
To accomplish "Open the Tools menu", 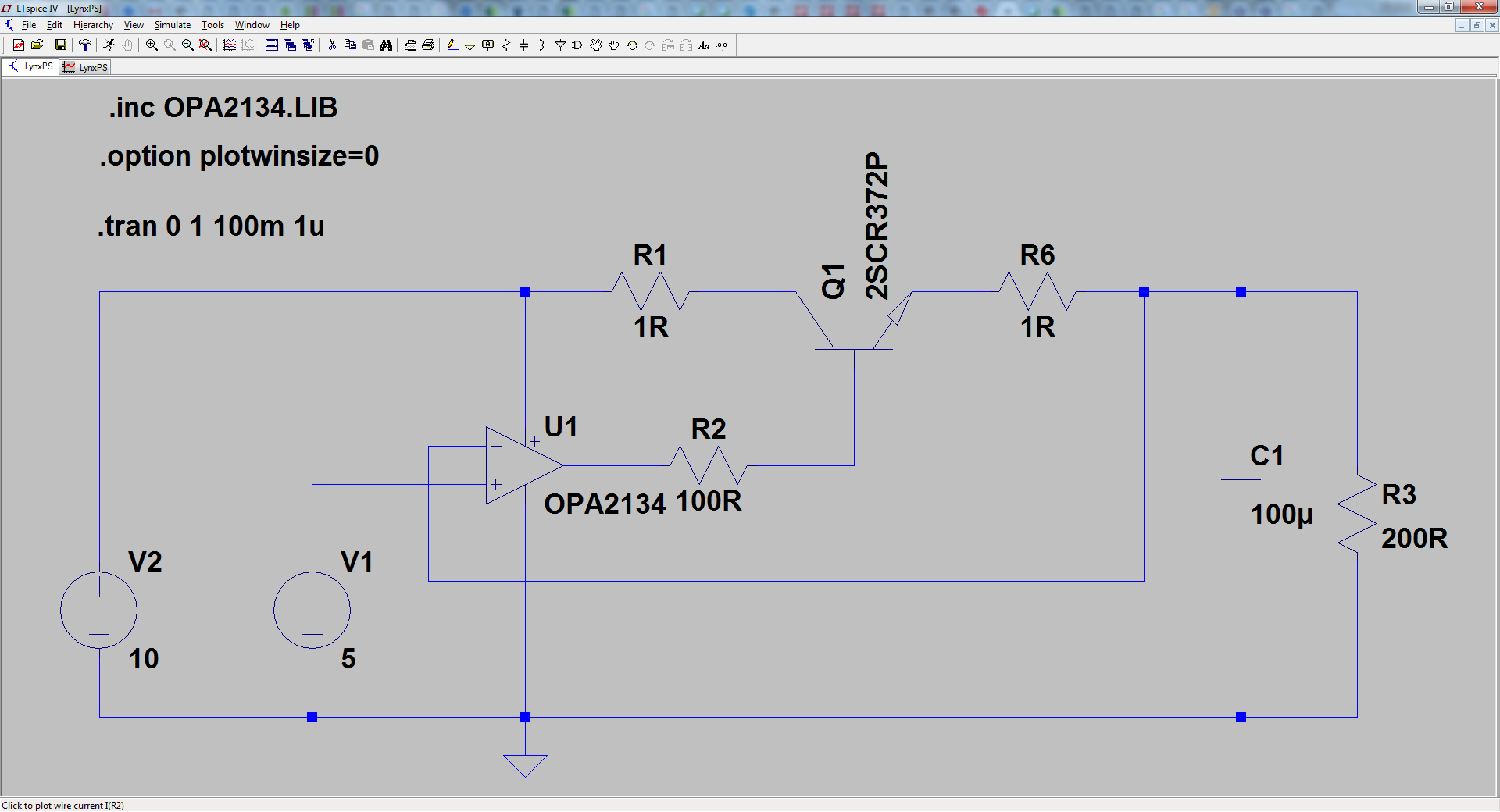I will (212, 25).
